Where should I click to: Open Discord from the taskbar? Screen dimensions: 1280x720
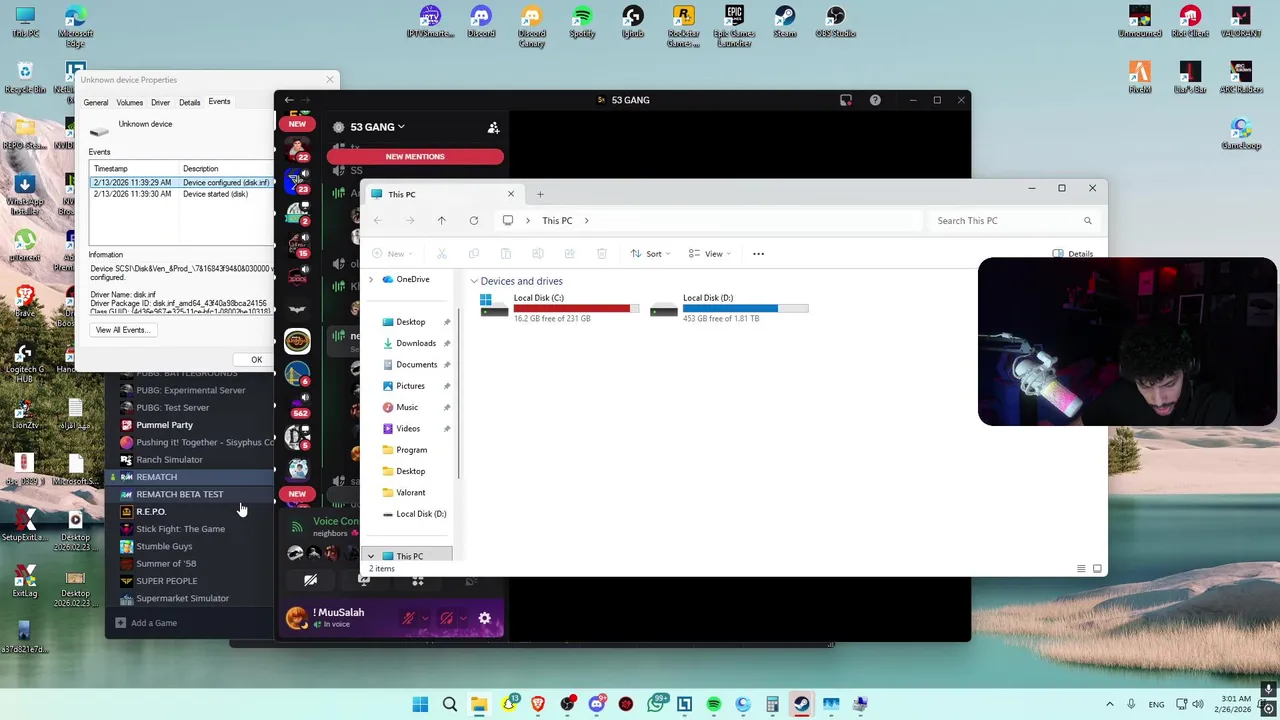coord(597,704)
